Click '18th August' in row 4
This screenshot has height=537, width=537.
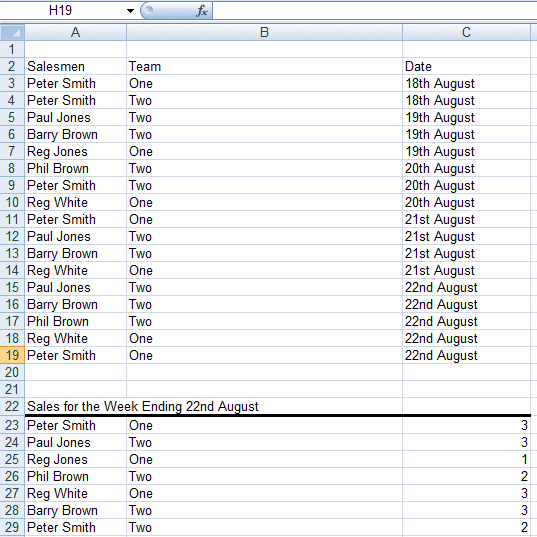(466, 100)
